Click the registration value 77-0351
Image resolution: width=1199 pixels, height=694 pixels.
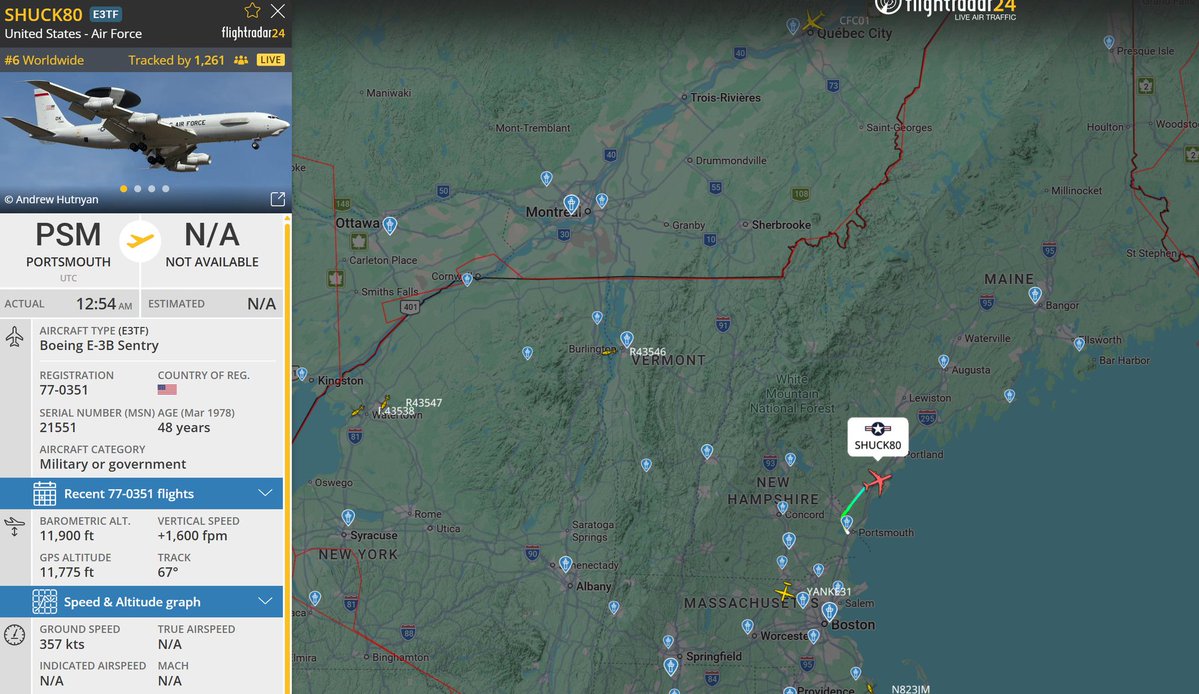pos(63,390)
